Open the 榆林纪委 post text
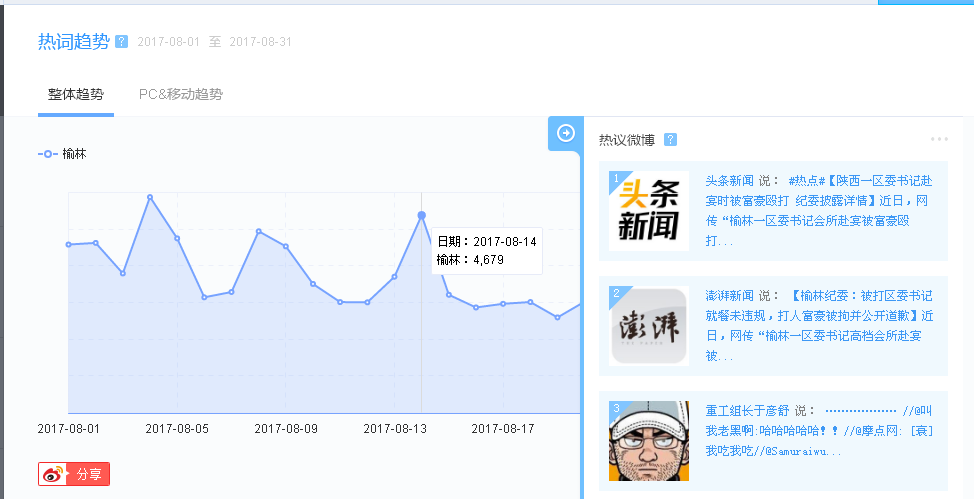974x499 pixels. [x=819, y=326]
